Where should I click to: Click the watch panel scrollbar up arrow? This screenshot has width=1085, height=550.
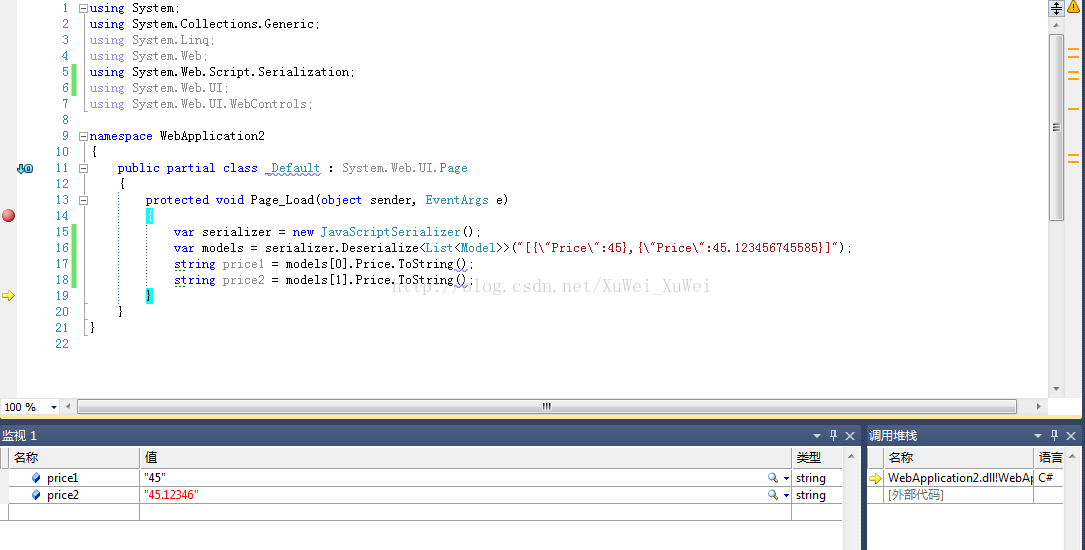(x=851, y=456)
